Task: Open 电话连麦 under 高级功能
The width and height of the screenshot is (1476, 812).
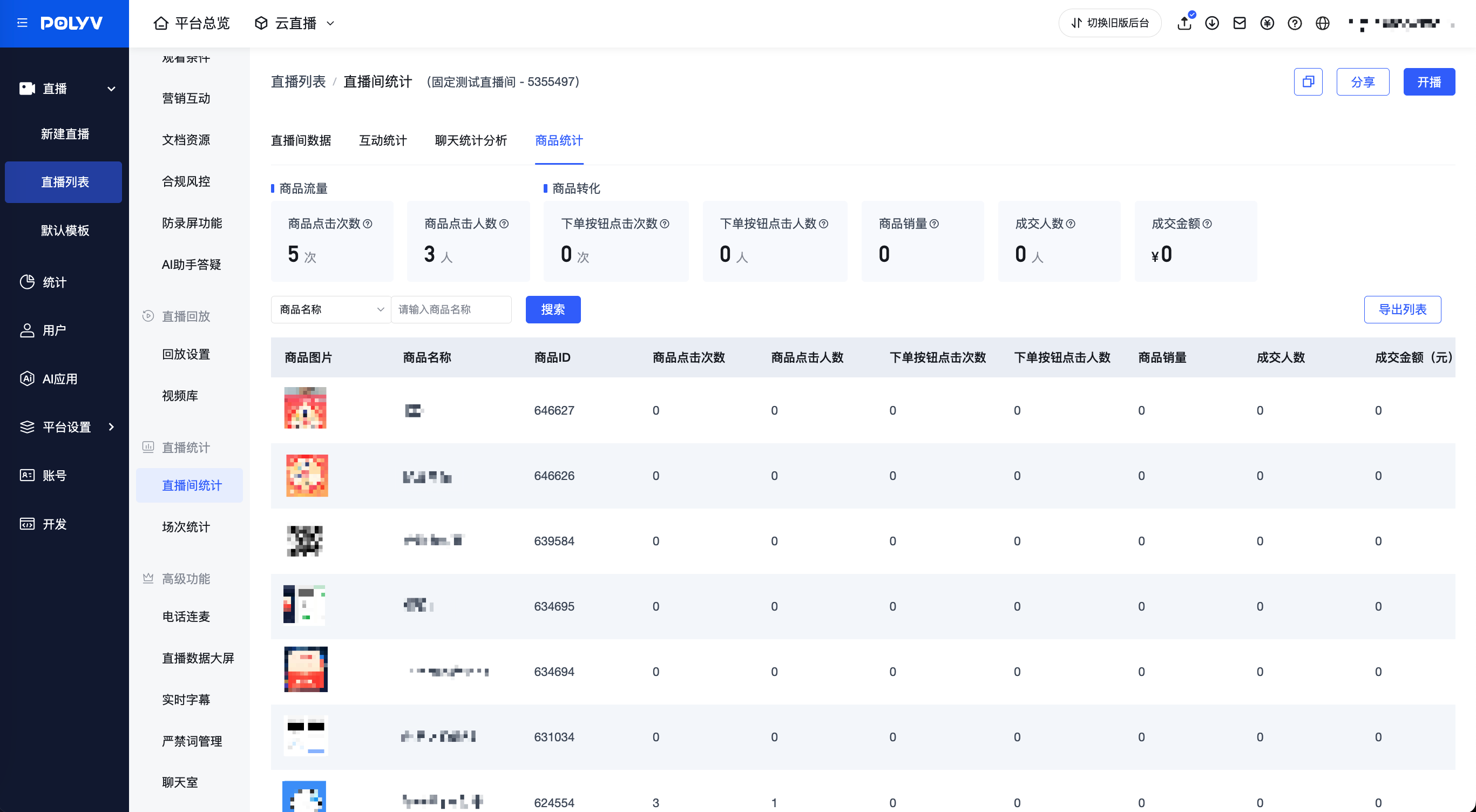Action: click(186, 617)
